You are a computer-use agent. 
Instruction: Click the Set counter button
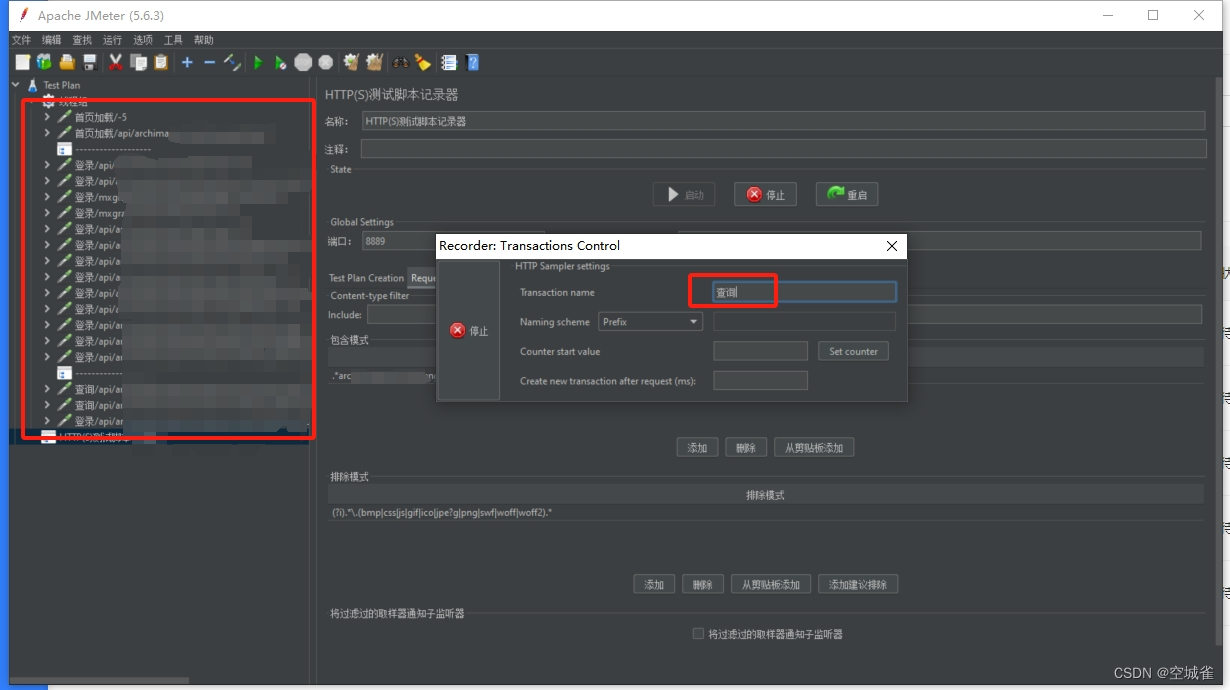(853, 351)
